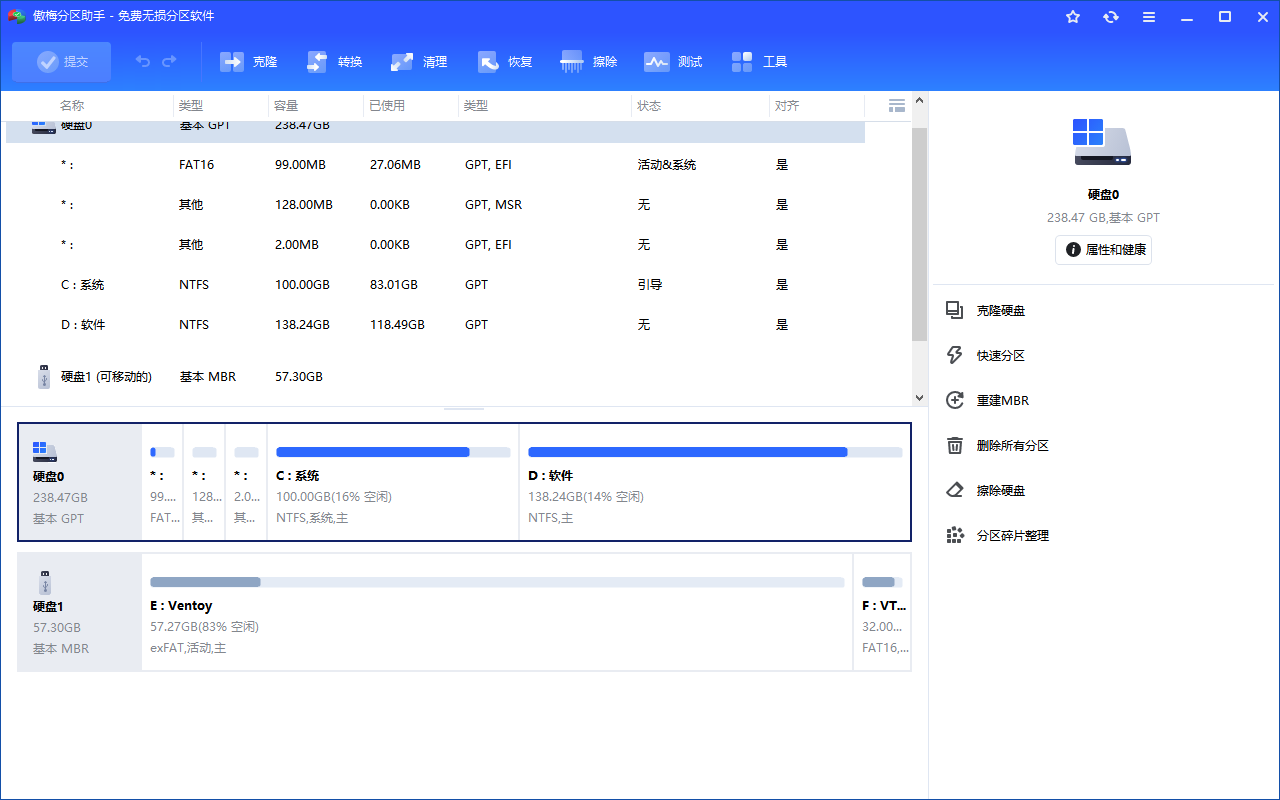Click the scroll-down arrow of partition list
1280x800 pixels.
click(919, 397)
